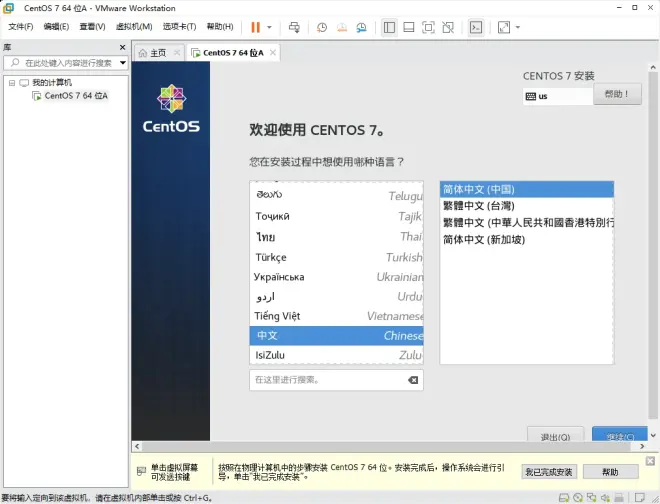This screenshot has width=660, height=504.
Task: Click the scroll right arrow of the horizontal scrollbar
Action: coord(642,446)
